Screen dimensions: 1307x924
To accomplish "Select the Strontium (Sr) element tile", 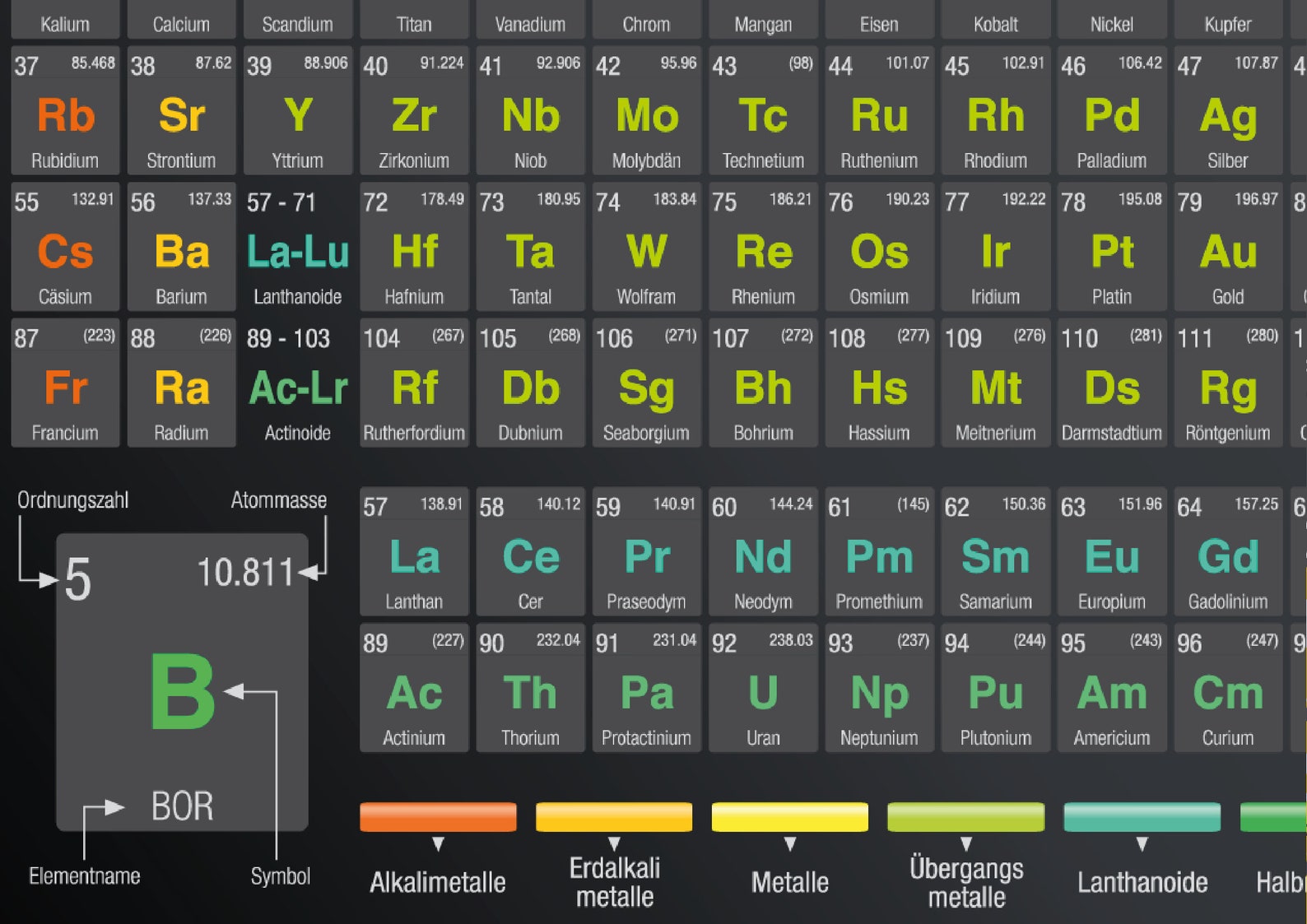I will click(182, 110).
